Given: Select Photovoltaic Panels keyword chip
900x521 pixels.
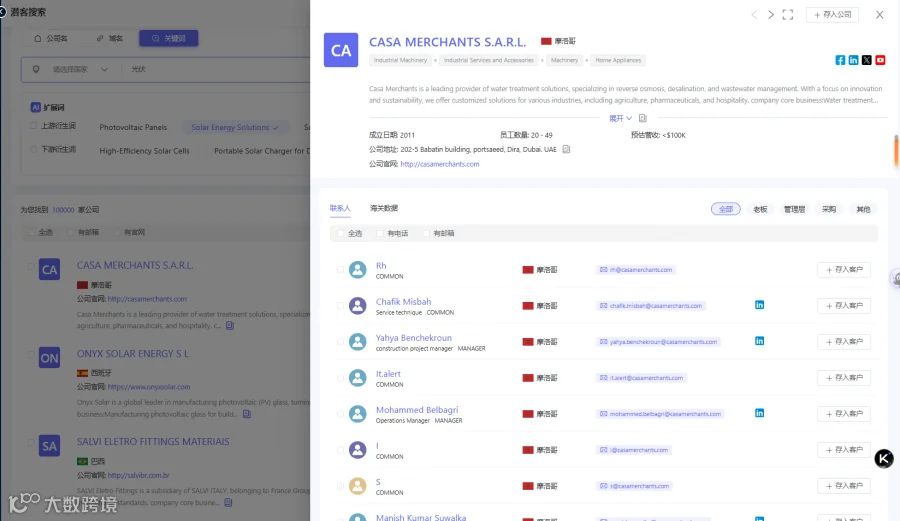Looking at the screenshot, I should tap(133, 127).
